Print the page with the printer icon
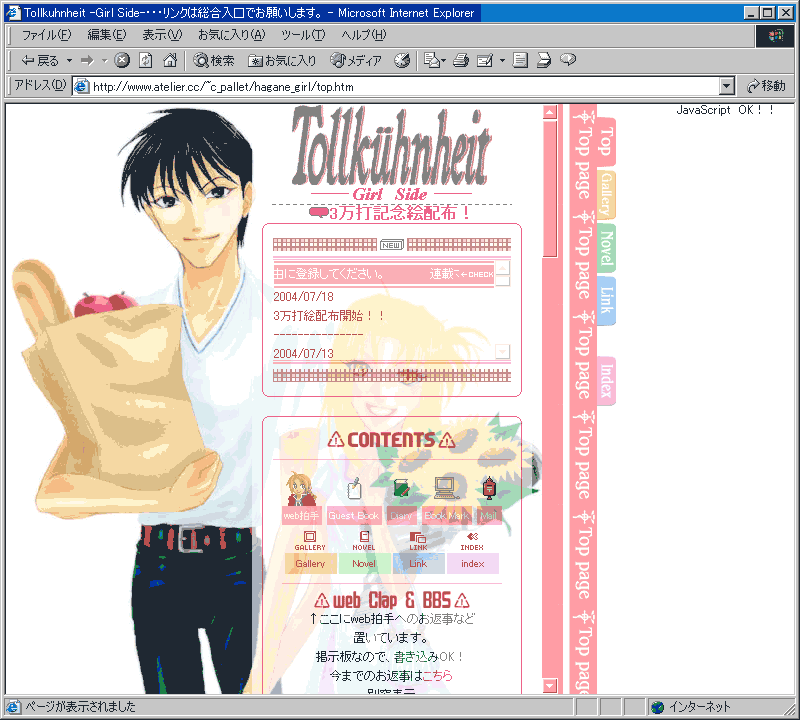This screenshot has width=800, height=720. [x=461, y=61]
